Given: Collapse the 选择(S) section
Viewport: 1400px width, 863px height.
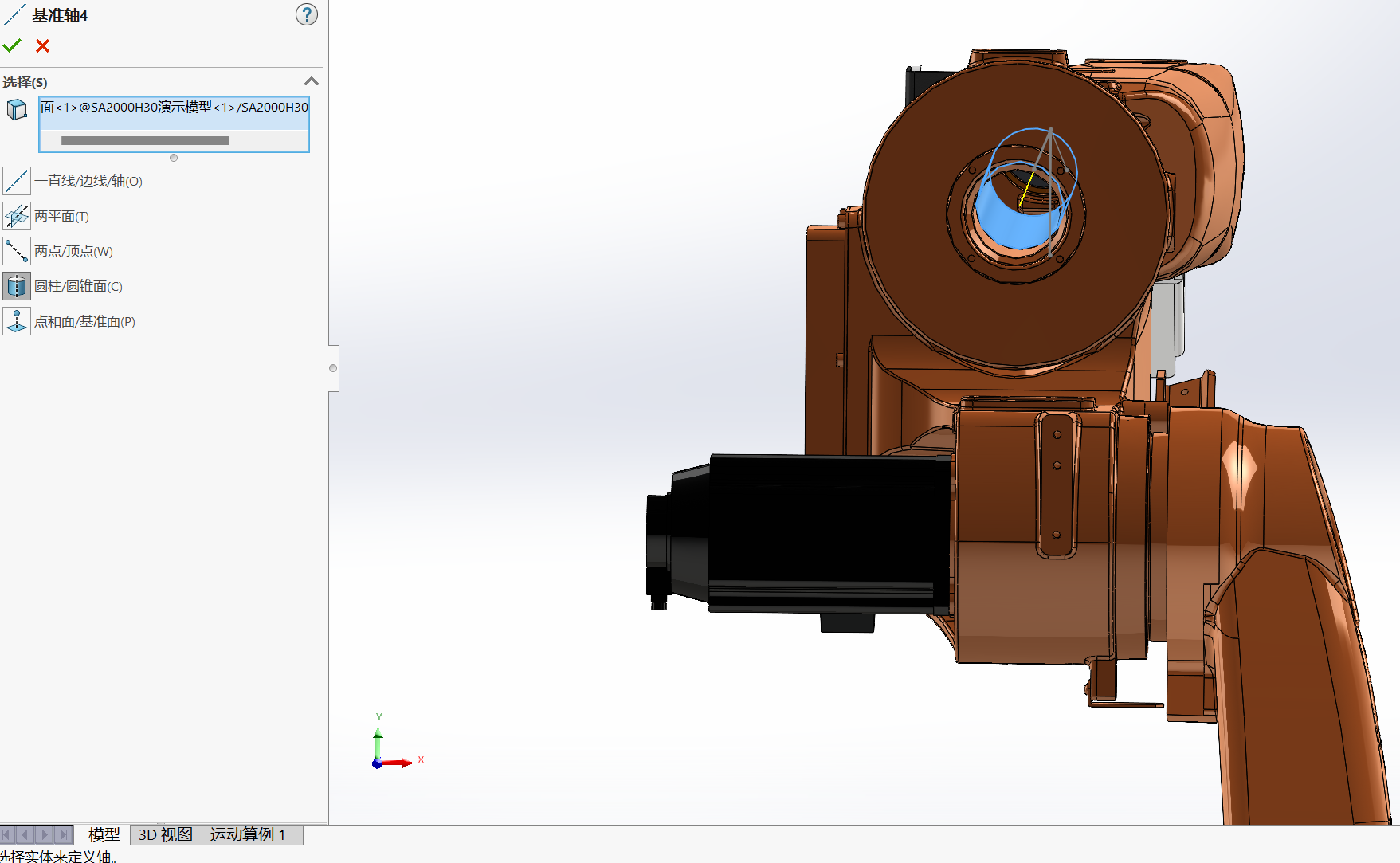Looking at the screenshot, I should coord(312,81).
